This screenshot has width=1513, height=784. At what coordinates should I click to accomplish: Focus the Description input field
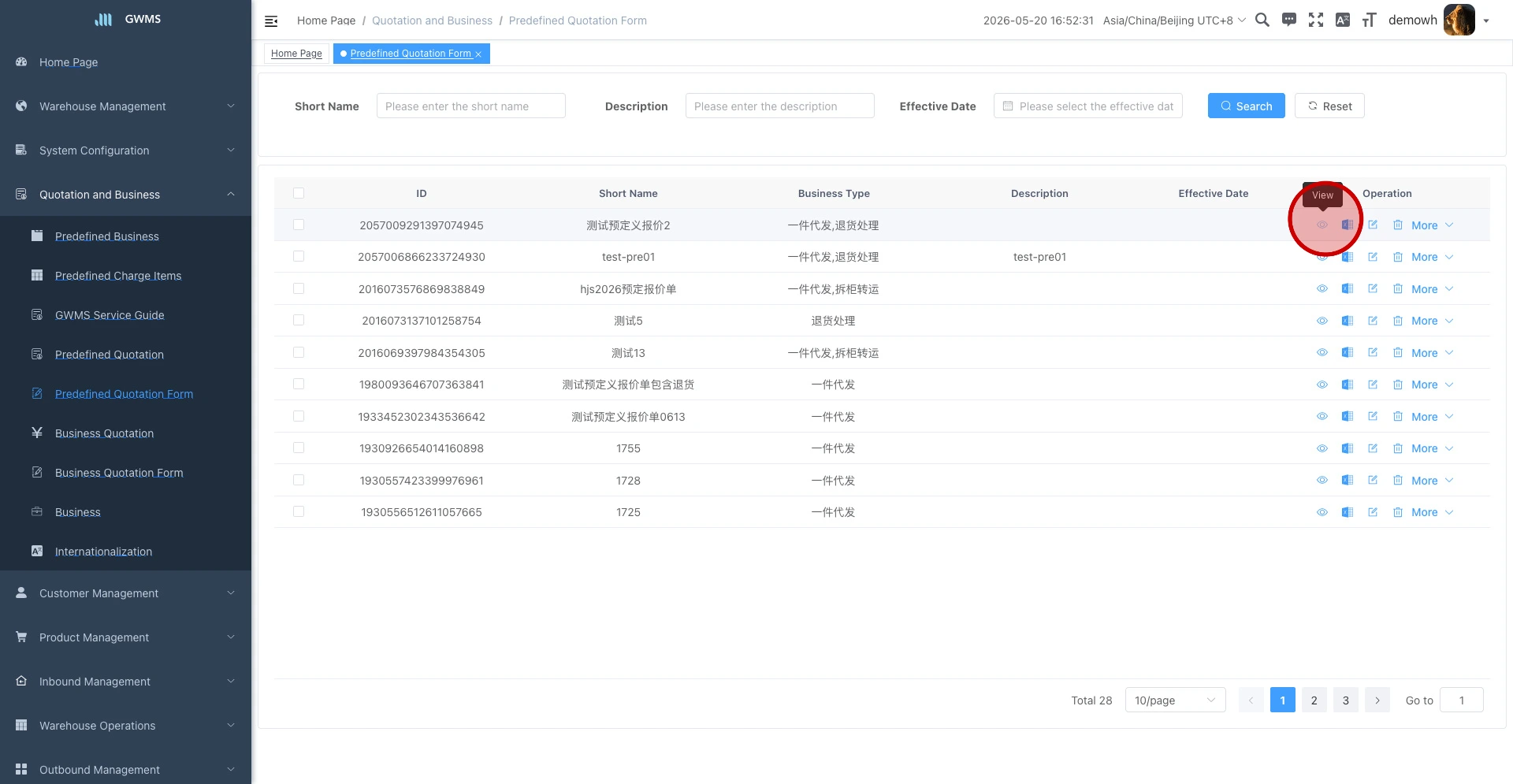tap(779, 106)
